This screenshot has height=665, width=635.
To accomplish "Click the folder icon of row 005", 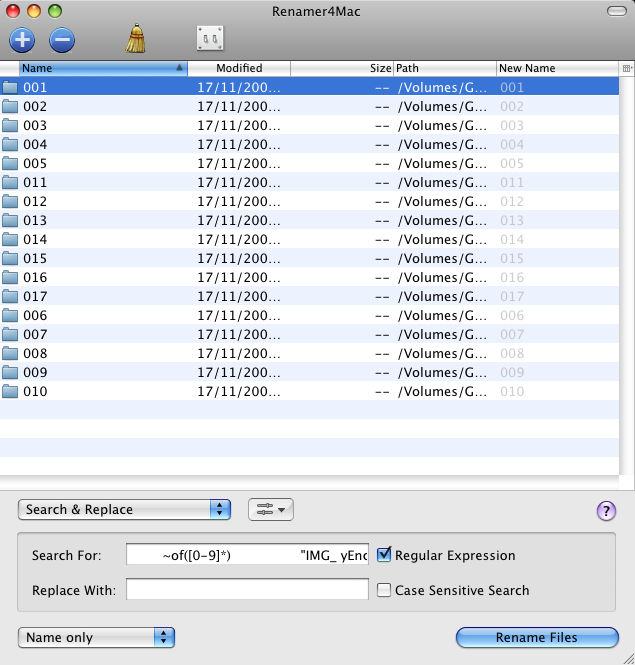I will pos(10,163).
